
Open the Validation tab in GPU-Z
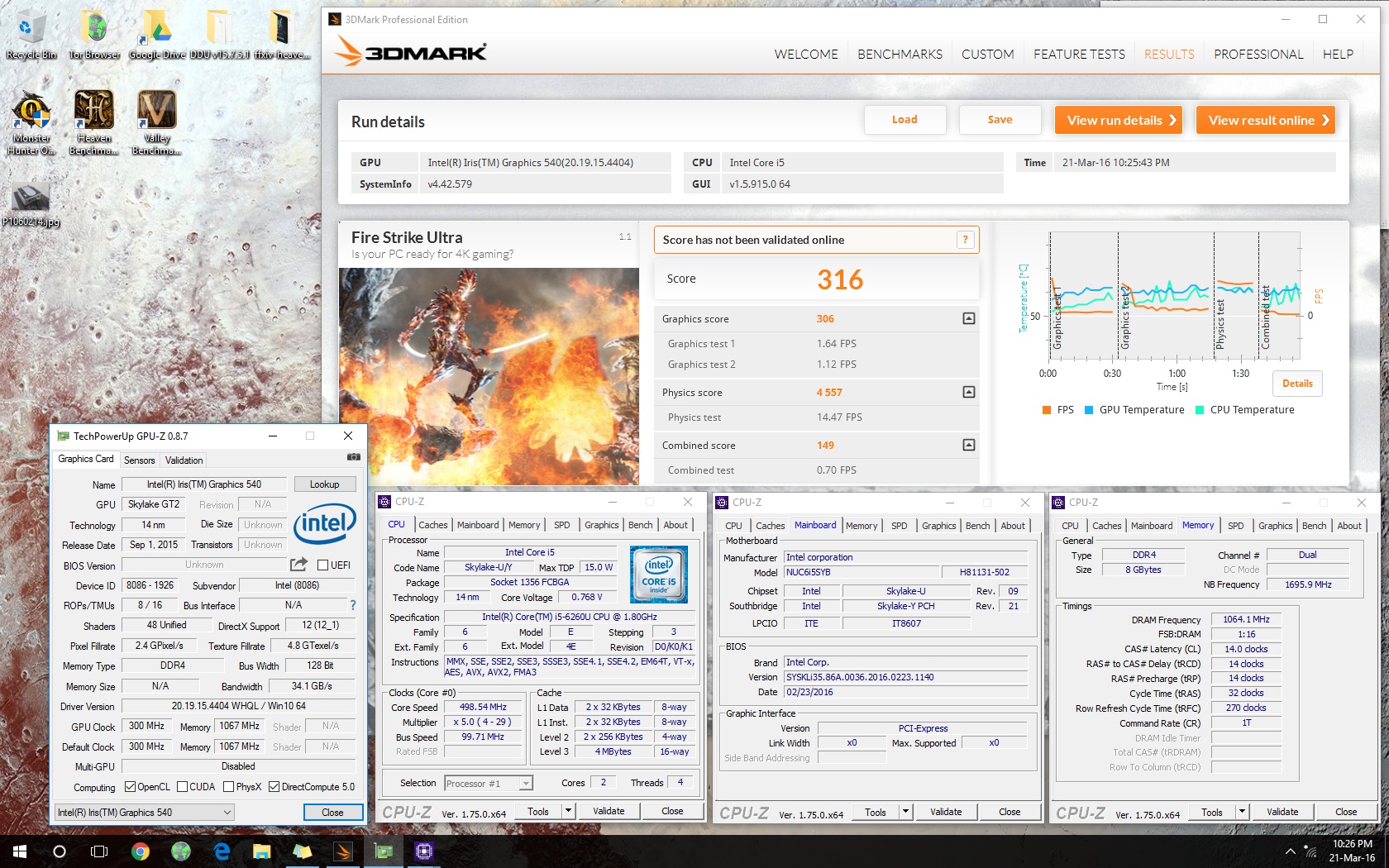point(184,460)
